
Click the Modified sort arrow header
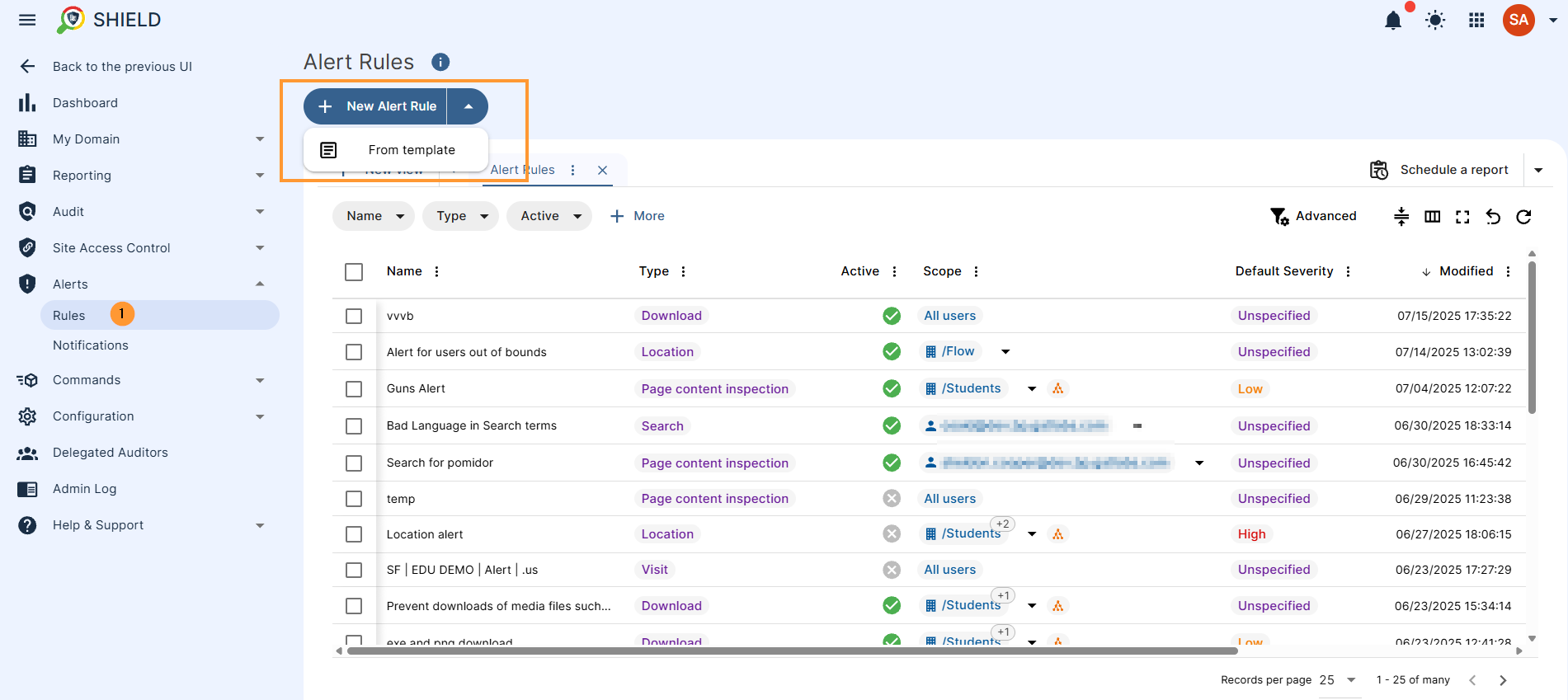pos(1426,272)
